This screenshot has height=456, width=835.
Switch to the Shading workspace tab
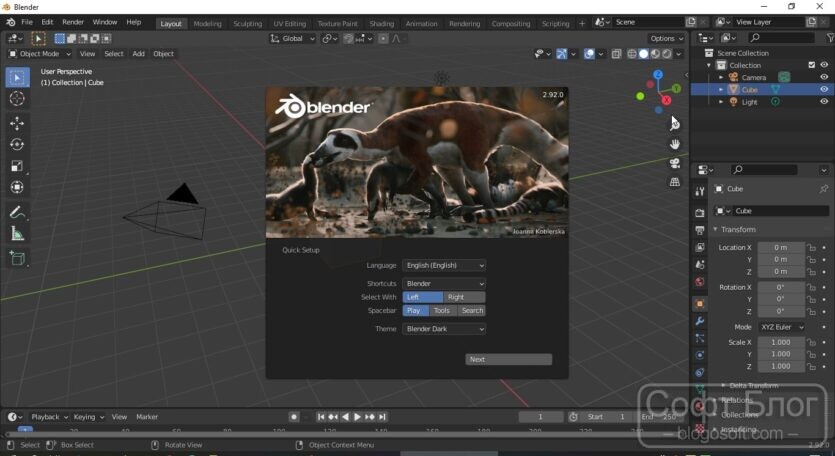click(x=382, y=24)
